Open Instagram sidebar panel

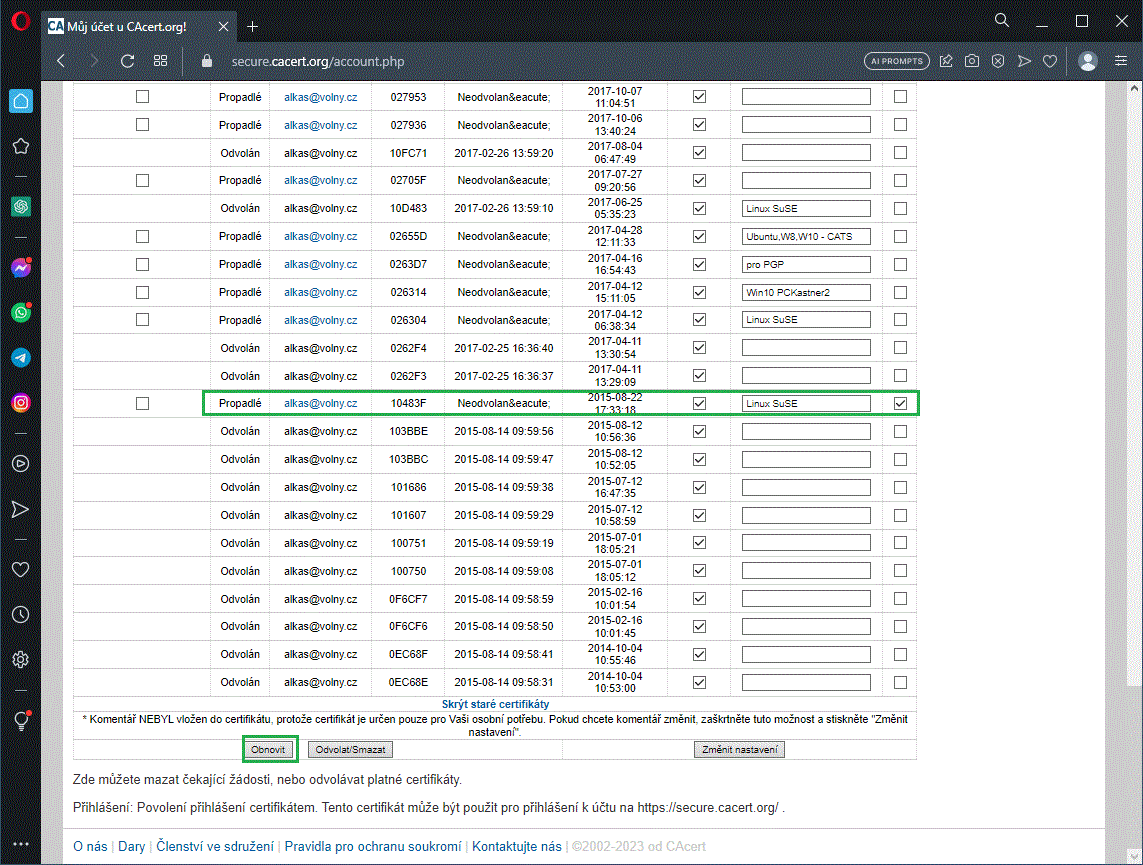point(20,403)
